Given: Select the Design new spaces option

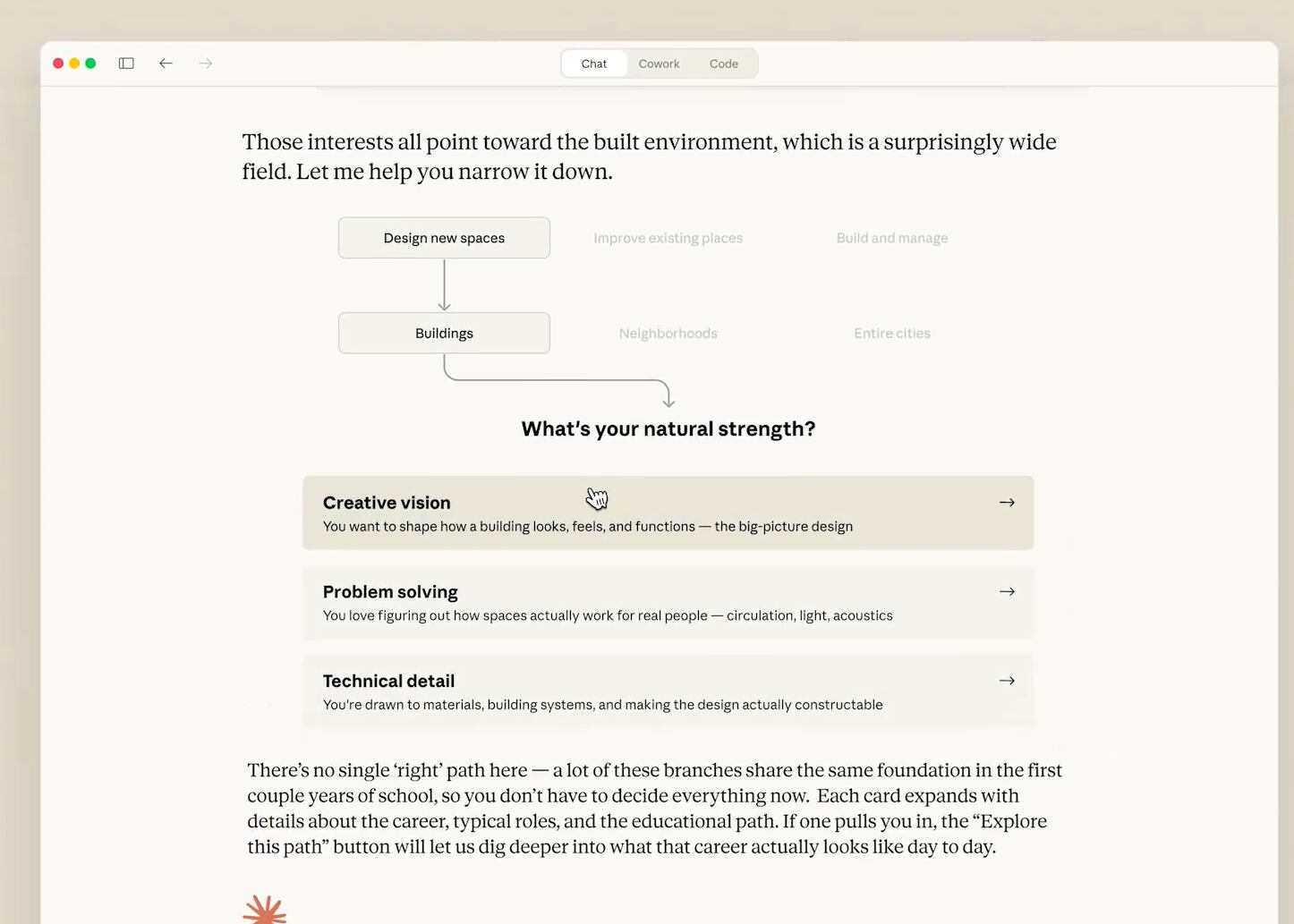Looking at the screenshot, I should click(444, 237).
